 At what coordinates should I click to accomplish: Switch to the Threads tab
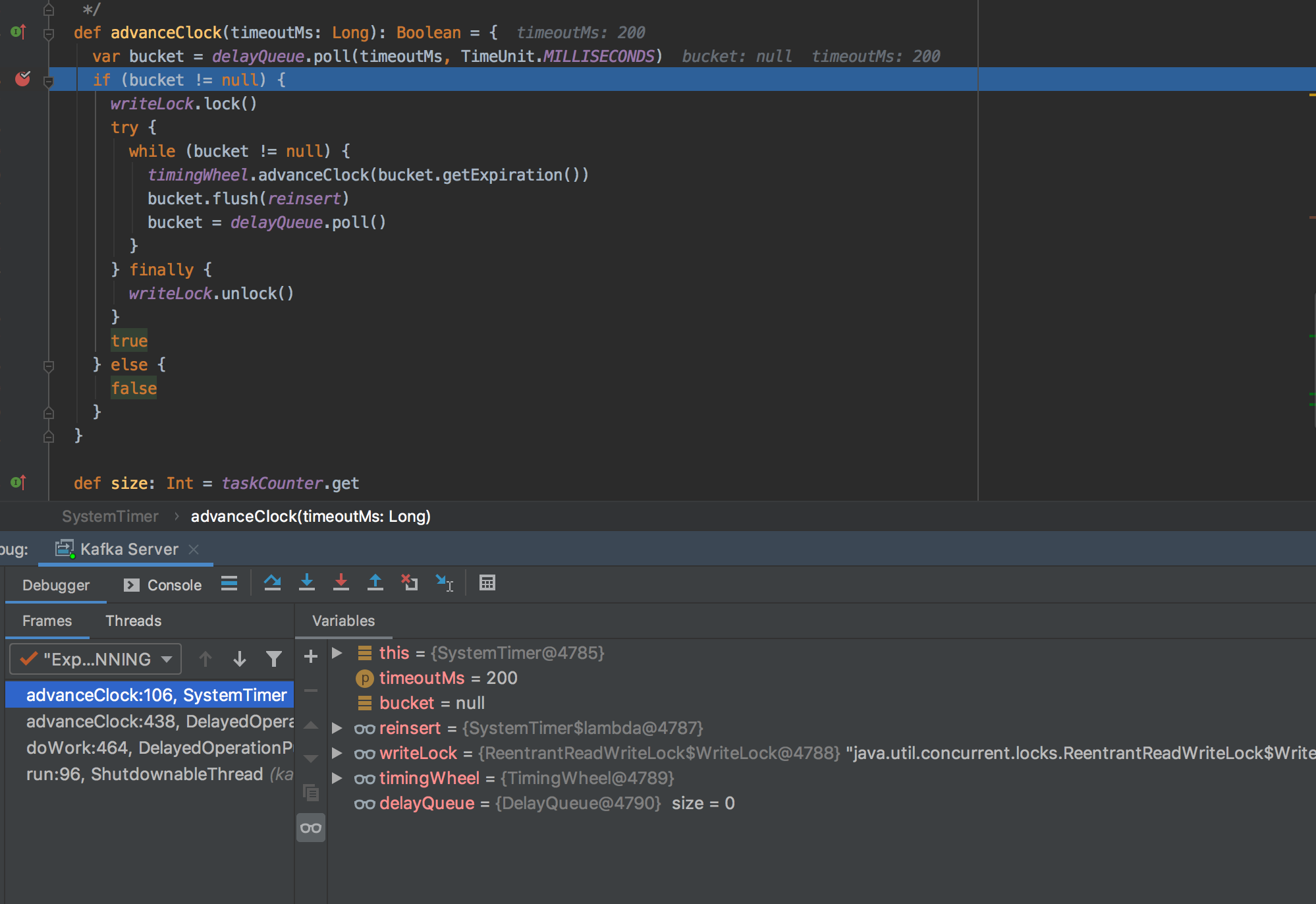pyautogui.click(x=133, y=621)
